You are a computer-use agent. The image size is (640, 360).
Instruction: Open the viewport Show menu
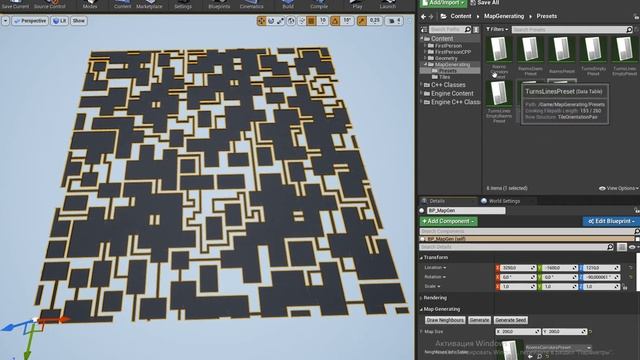(x=78, y=21)
